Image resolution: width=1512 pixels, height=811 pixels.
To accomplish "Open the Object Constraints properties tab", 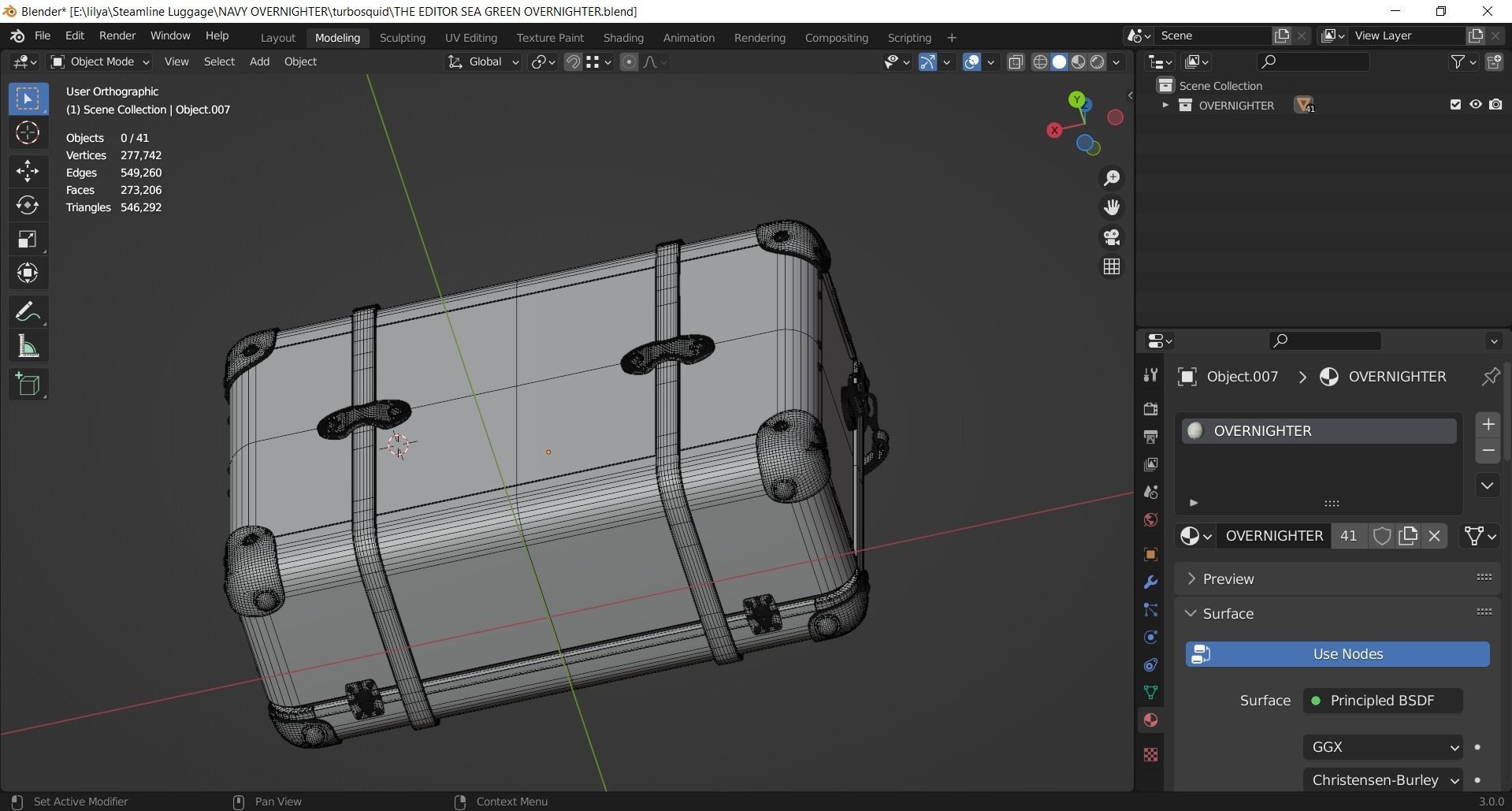I will tap(1150, 665).
